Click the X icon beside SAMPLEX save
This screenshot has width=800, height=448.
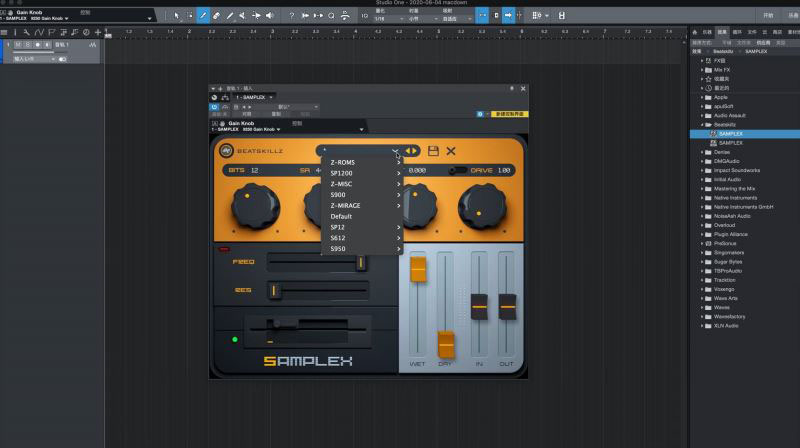tap(451, 151)
